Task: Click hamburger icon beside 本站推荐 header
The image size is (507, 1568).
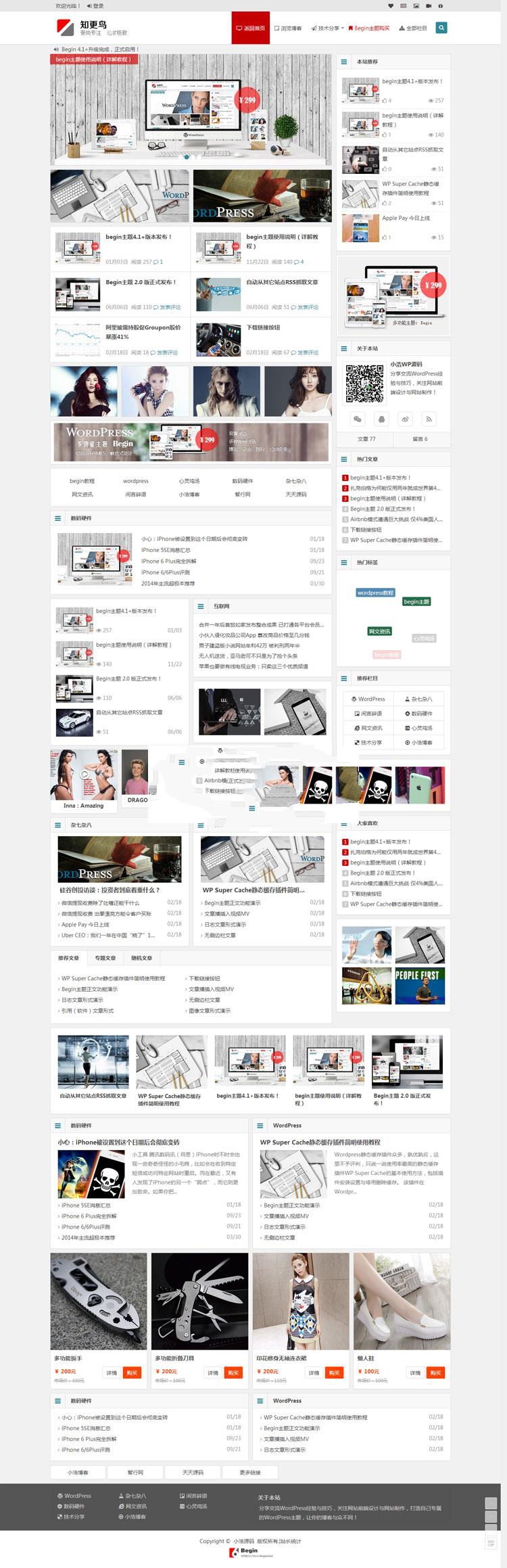Action: 344,62
